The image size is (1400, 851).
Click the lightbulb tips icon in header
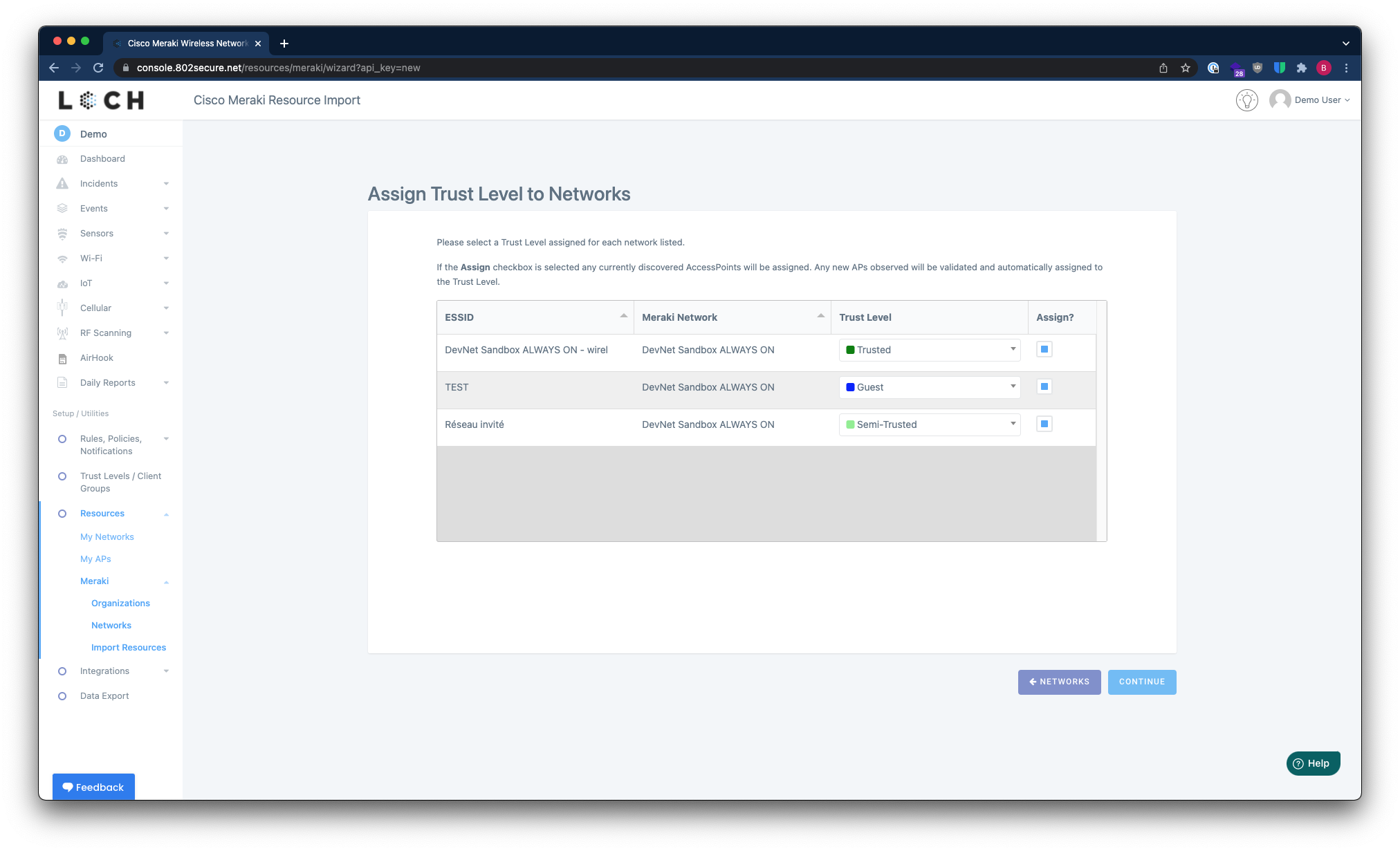[x=1246, y=100]
